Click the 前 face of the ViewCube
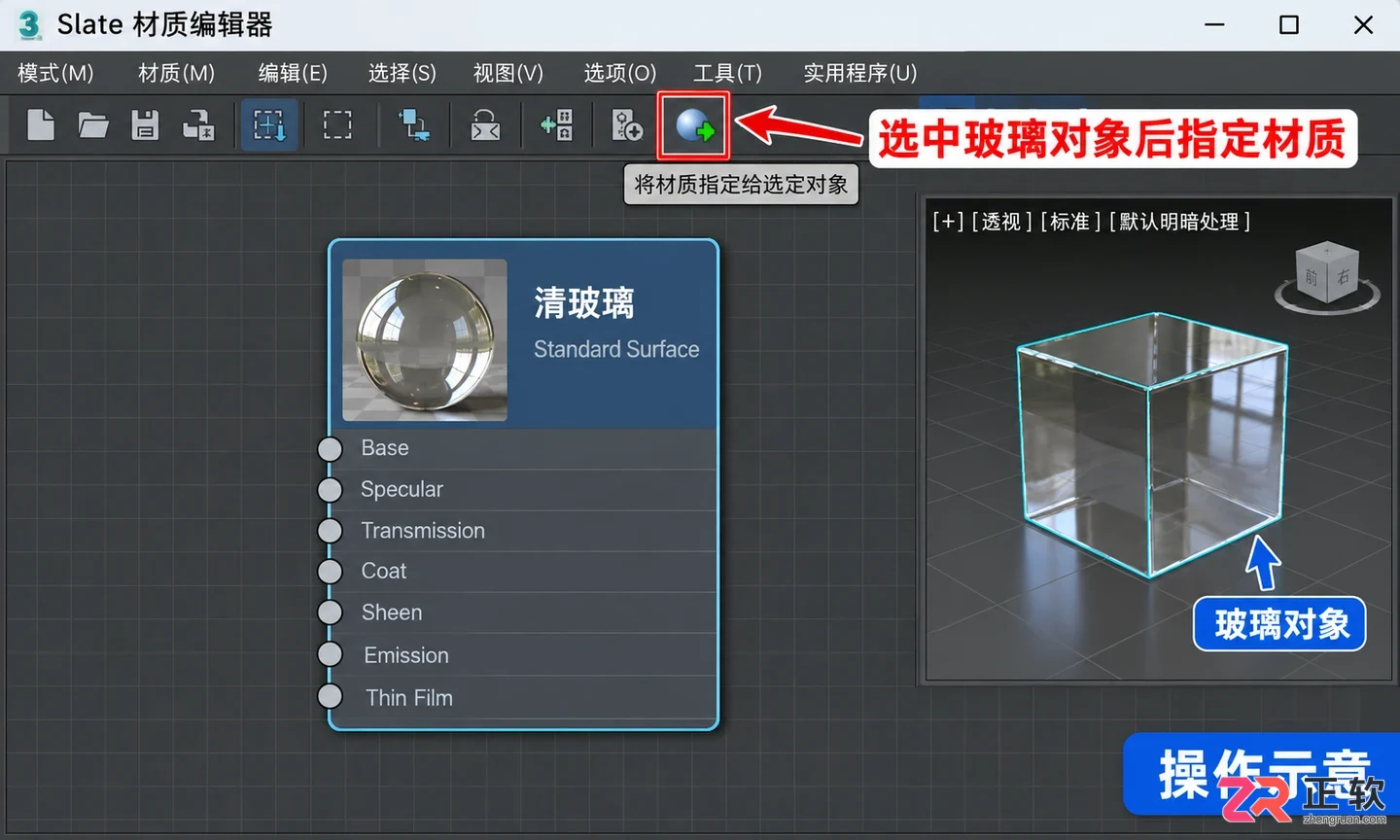This screenshot has height=840, width=1400. click(x=1312, y=277)
